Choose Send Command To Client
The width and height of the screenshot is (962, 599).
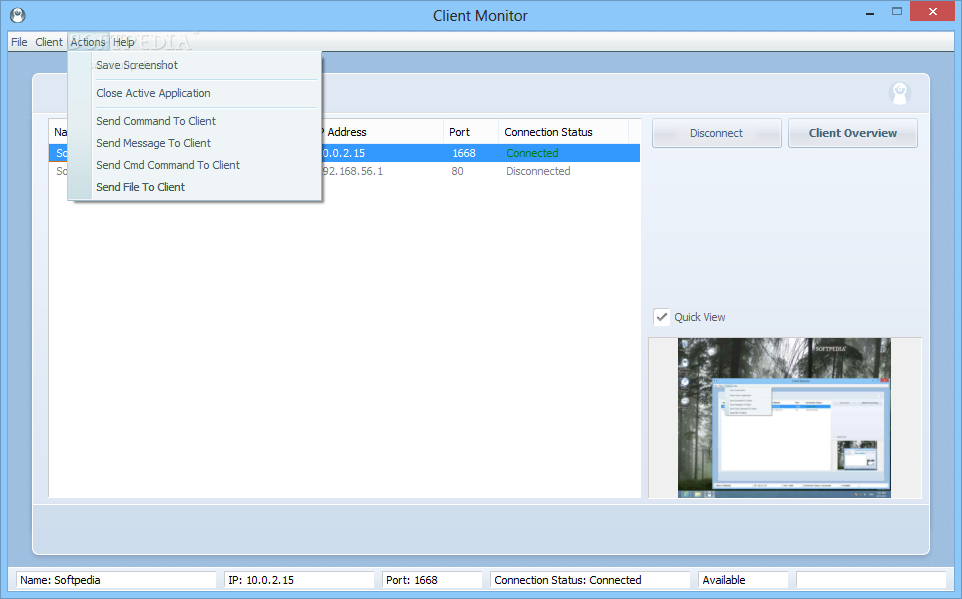[156, 121]
